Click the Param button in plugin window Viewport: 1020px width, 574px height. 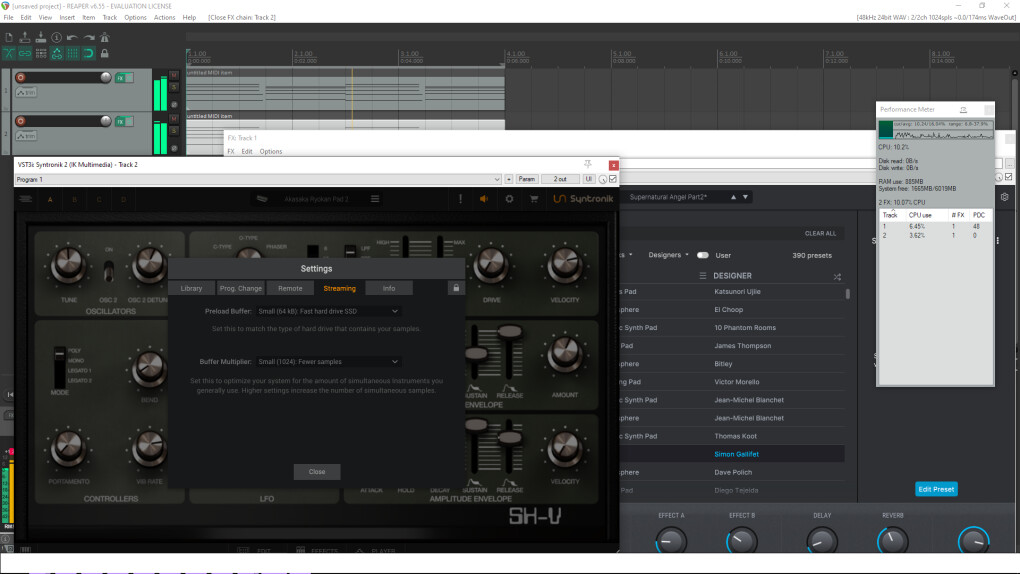coord(527,179)
